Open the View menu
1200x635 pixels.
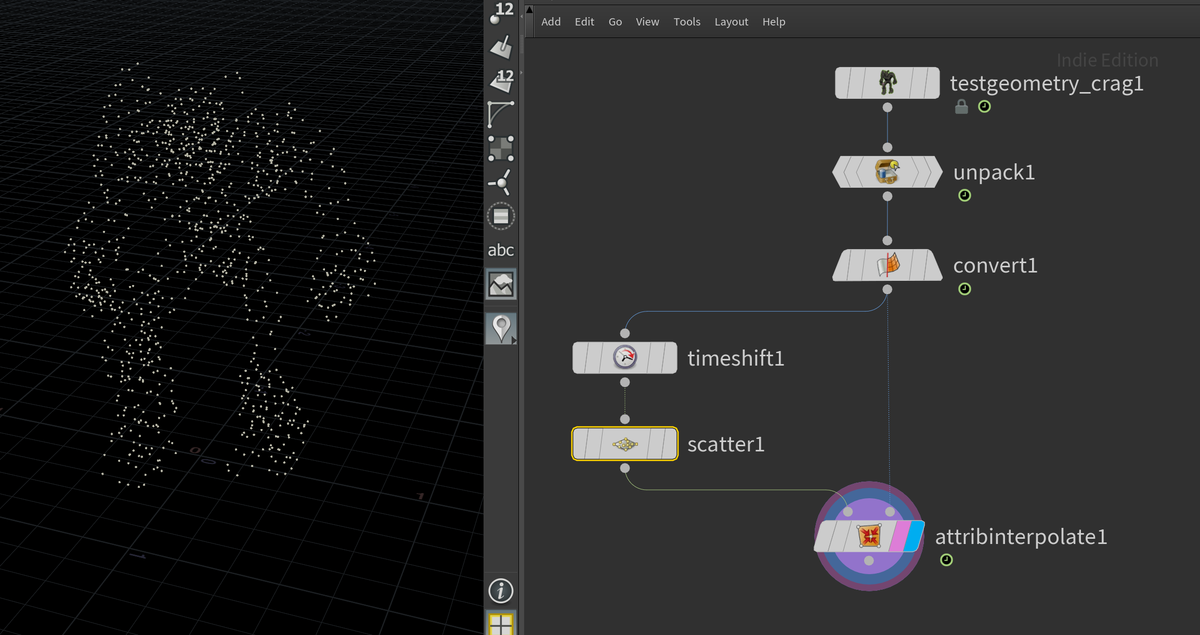(x=648, y=22)
